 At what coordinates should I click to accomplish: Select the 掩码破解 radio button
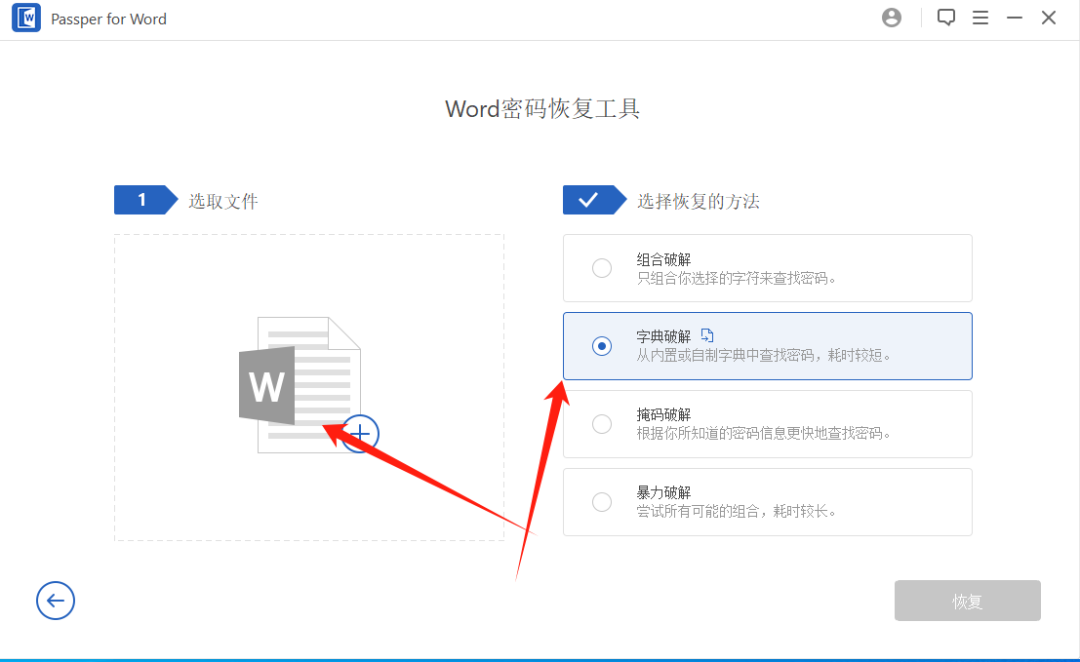(601, 424)
